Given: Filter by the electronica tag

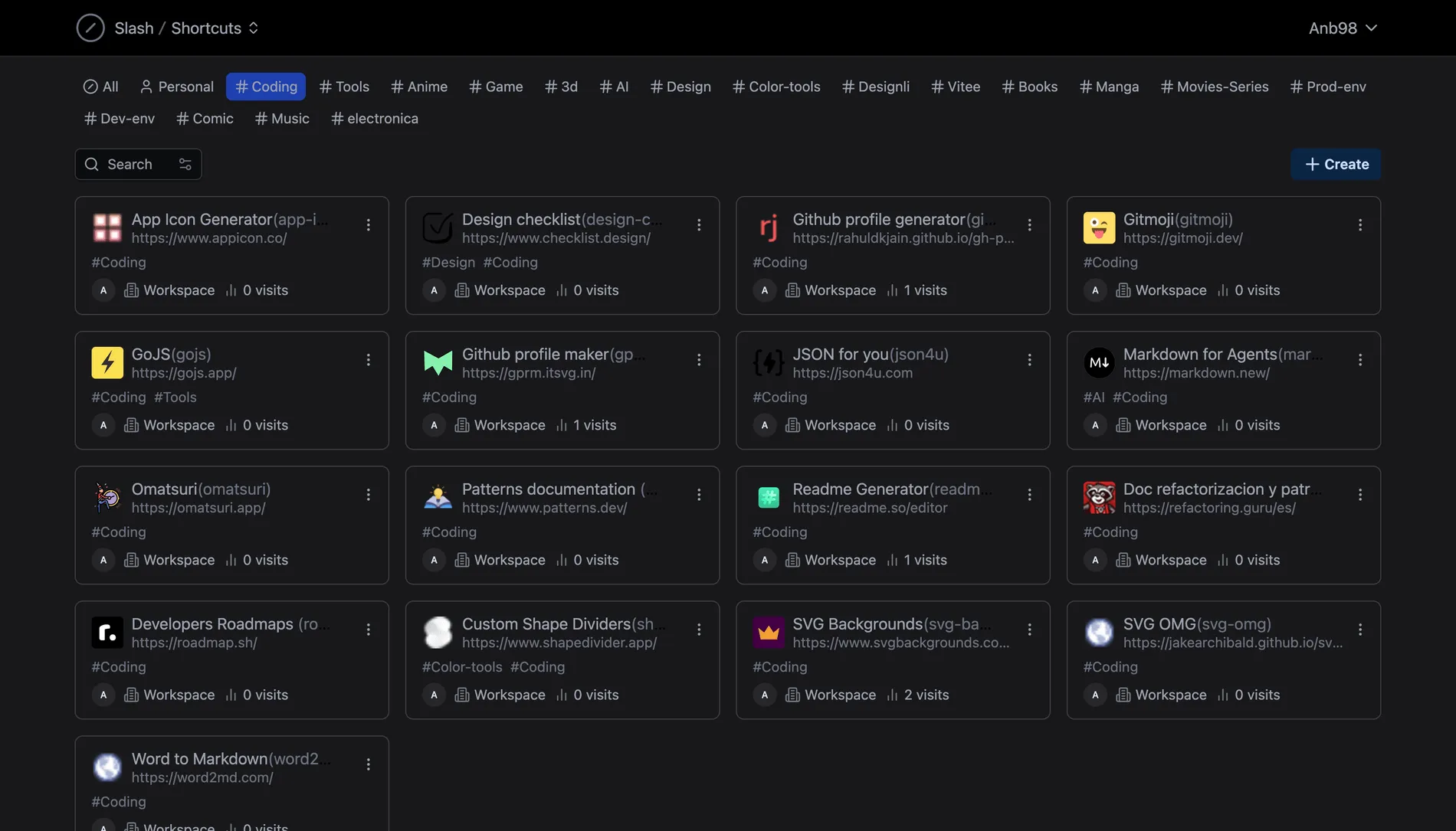Looking at the screenshot, I should coord(375,119).
